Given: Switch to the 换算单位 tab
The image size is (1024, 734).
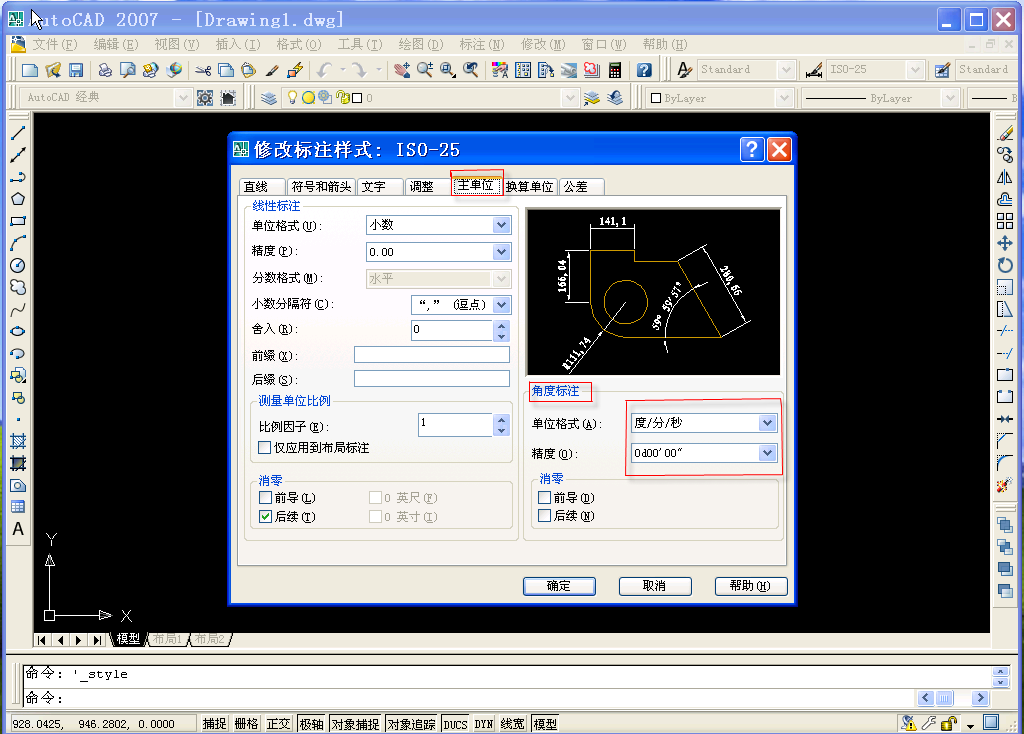Looking at the screenshot, I should click(529, 187).
